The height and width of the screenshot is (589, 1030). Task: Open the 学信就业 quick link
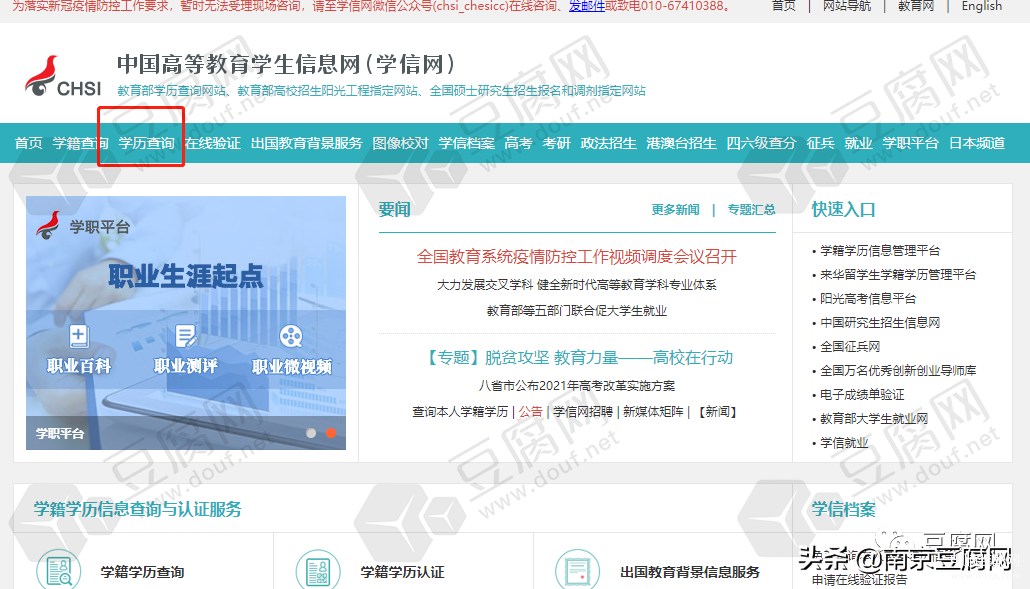point(844,443)
